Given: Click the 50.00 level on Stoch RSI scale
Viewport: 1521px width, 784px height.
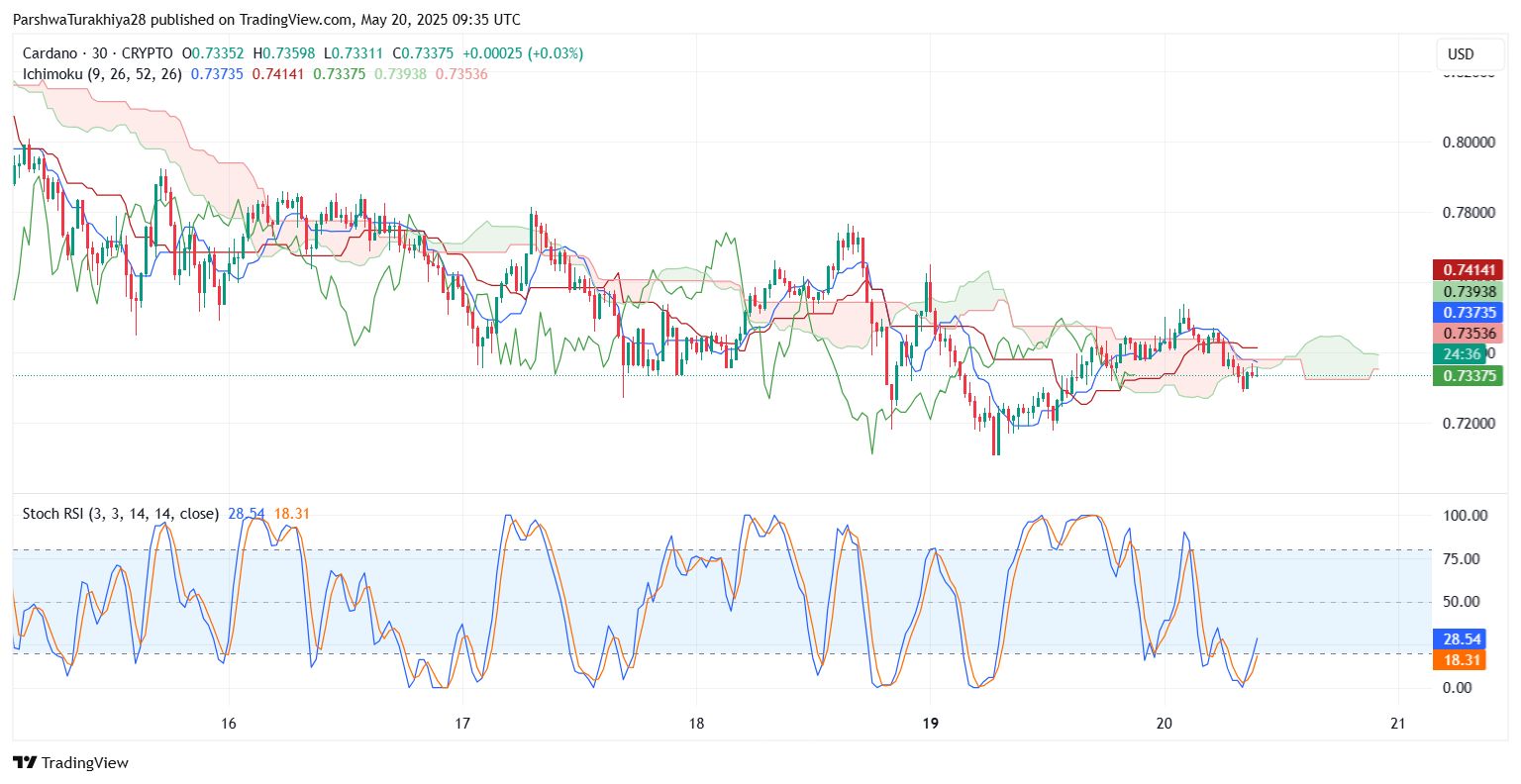Looking at the screenshot, I should click(x=1465, y=602).
